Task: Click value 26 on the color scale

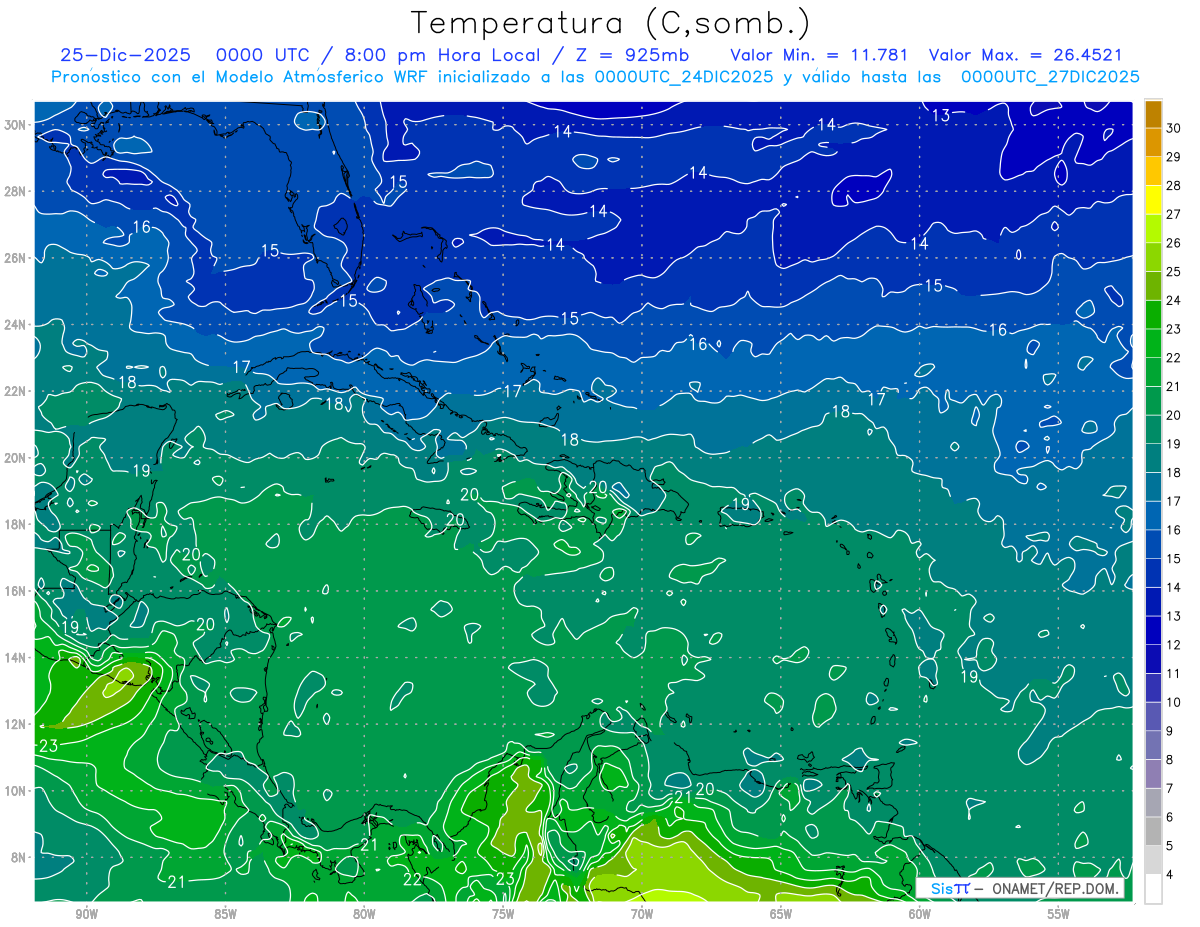Action: [x=1174, y=243]
